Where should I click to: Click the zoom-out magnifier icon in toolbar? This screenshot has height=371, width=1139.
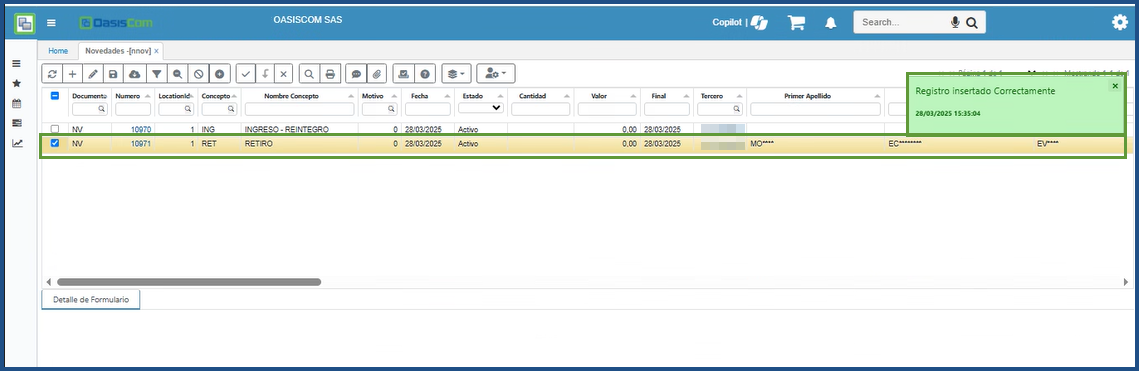(x=177, y=74)
